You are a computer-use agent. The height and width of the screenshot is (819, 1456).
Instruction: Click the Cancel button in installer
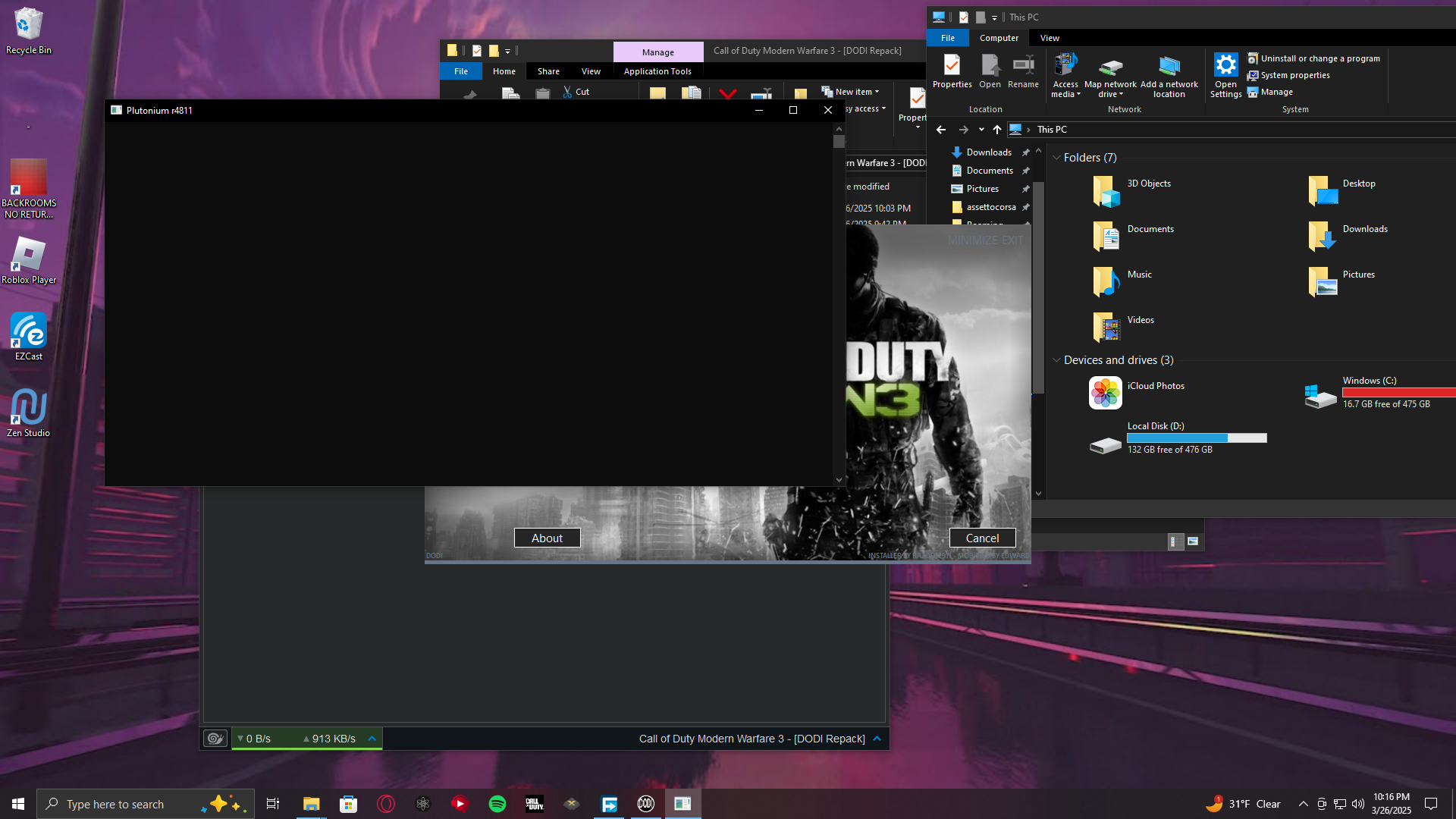click(x=982, y=538)
